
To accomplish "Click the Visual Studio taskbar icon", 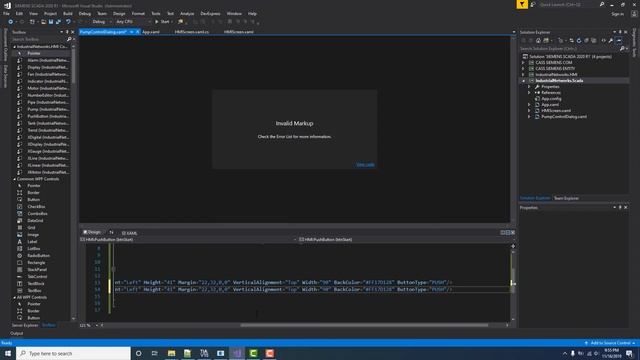I will [x=237, y=353].
